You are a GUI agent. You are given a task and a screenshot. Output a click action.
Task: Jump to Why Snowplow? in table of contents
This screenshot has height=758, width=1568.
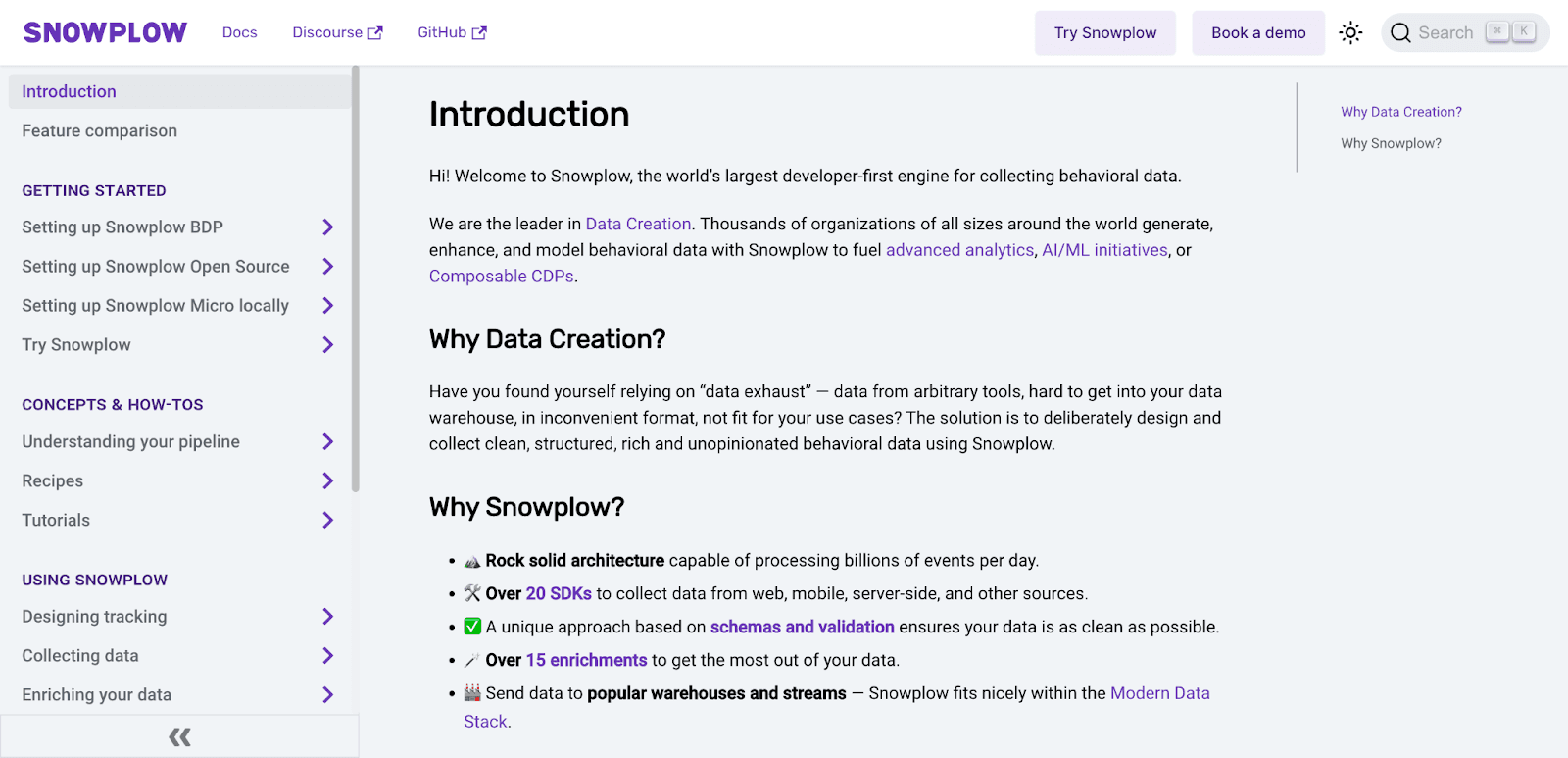[x=1391, y=143]
